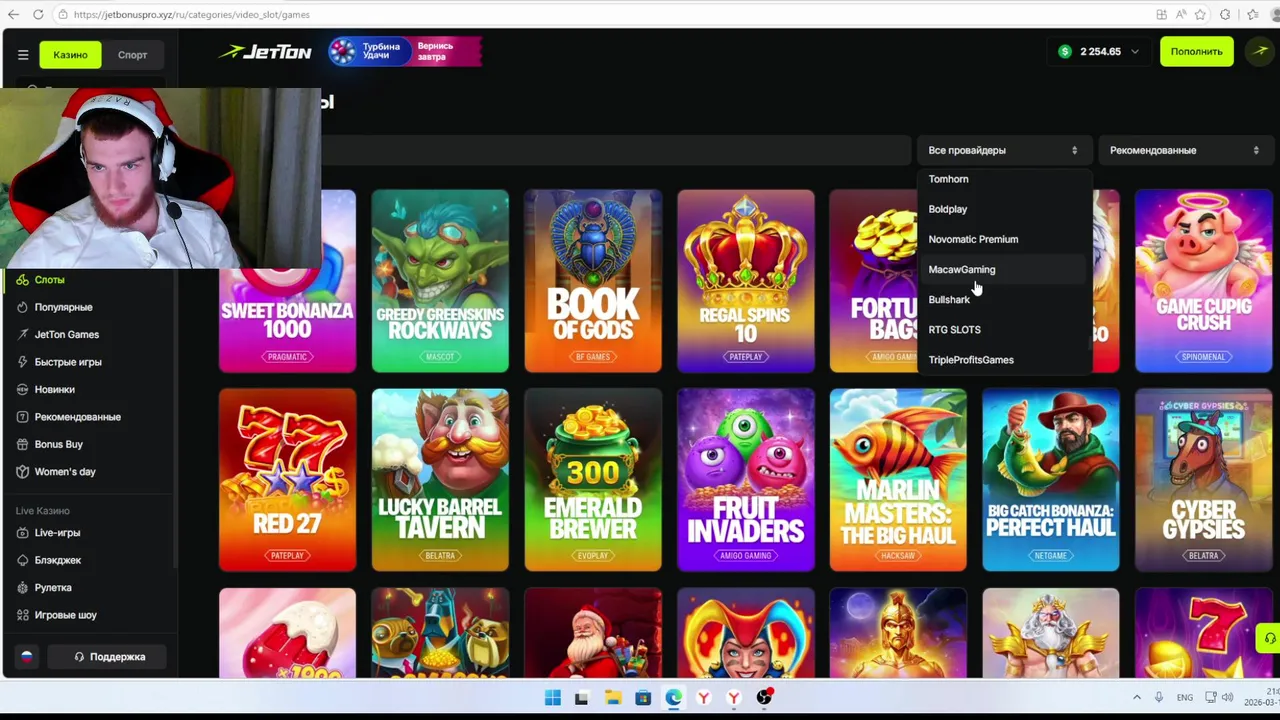1280x720 pixels.
Task: Open the browser extensions puzzle icon
Action: tap(1226, 14)
